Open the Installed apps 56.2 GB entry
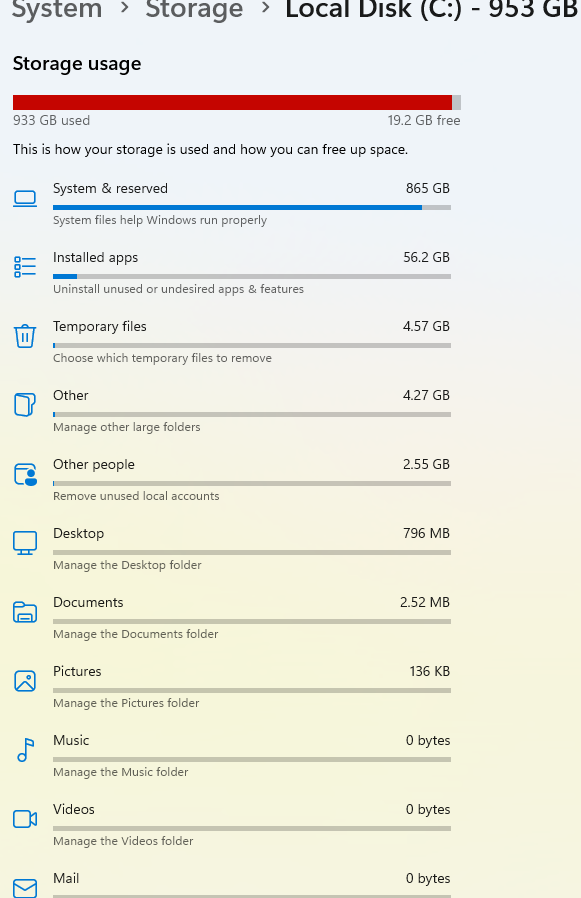This screenshot has width=581, height=898. (x=252, y=272)
